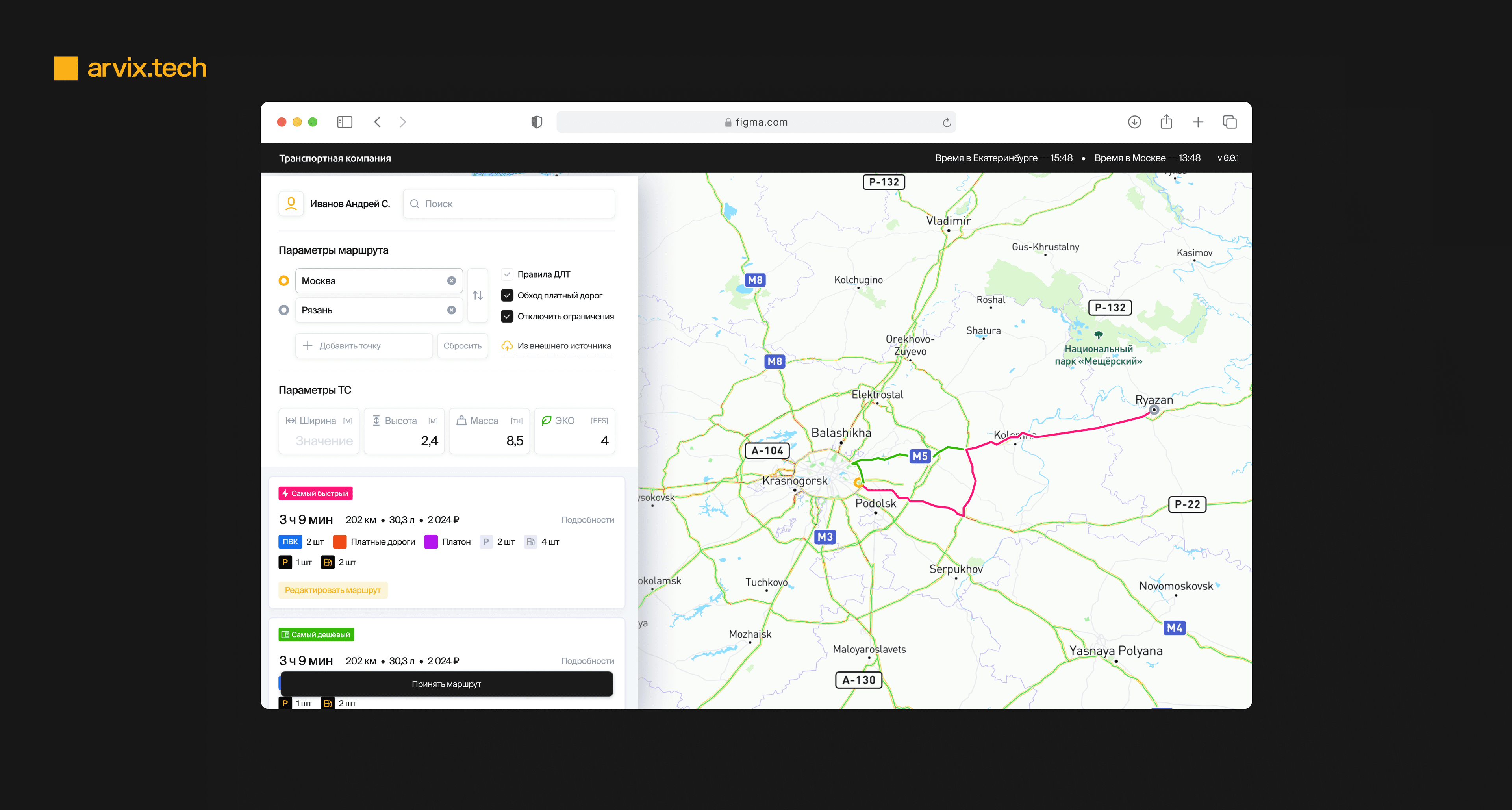Screen dimensions: 1512x810
Task: Select the Москва origin radio marker
Action: pyautogui.click(x=284, y=280)
